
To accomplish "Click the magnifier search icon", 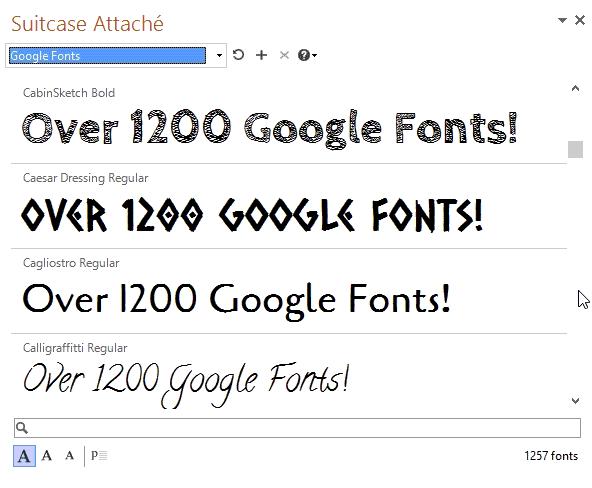I will (22, 428).
